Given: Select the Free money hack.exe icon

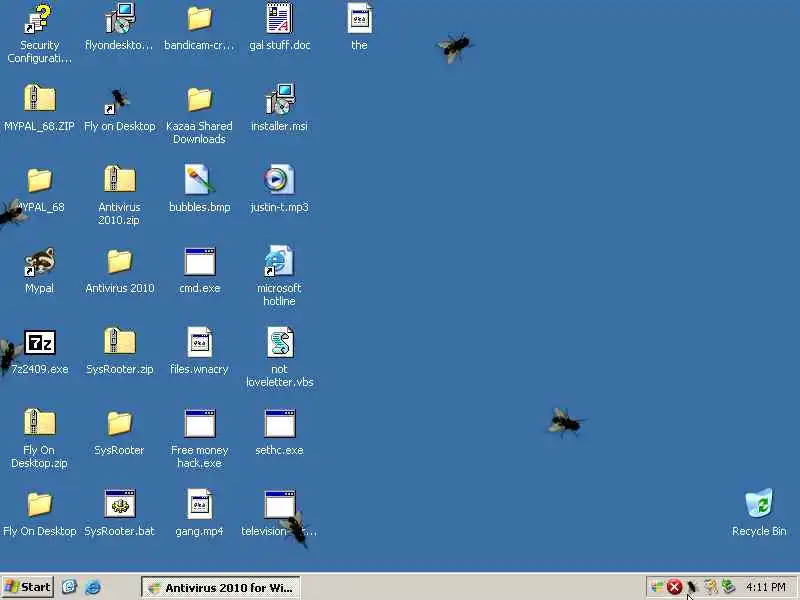Looking at the screenshot, I should point(199,423).
